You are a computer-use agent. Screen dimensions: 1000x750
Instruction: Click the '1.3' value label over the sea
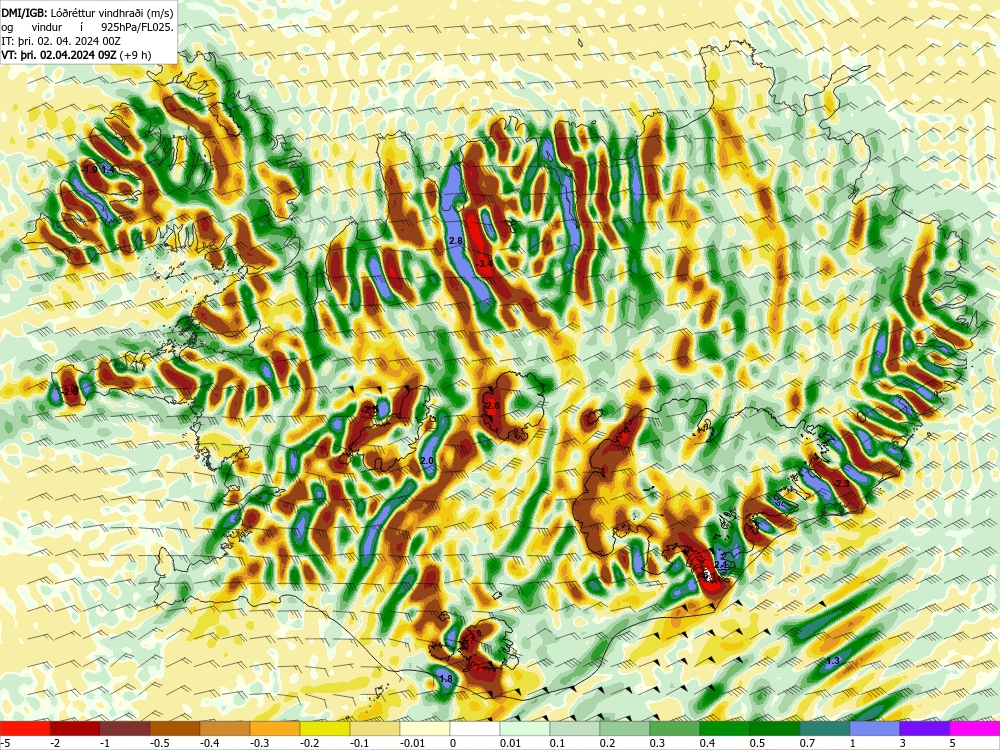pos(833,661)
